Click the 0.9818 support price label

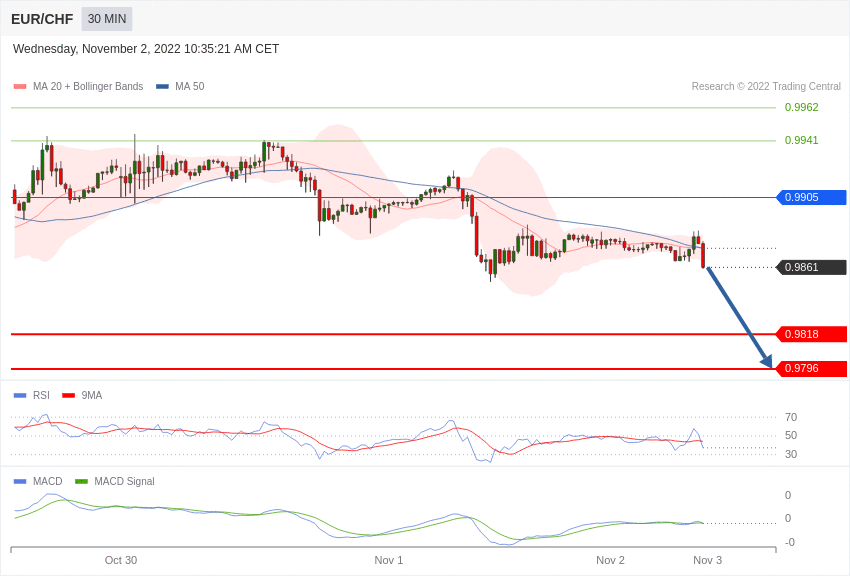(811, 334)
